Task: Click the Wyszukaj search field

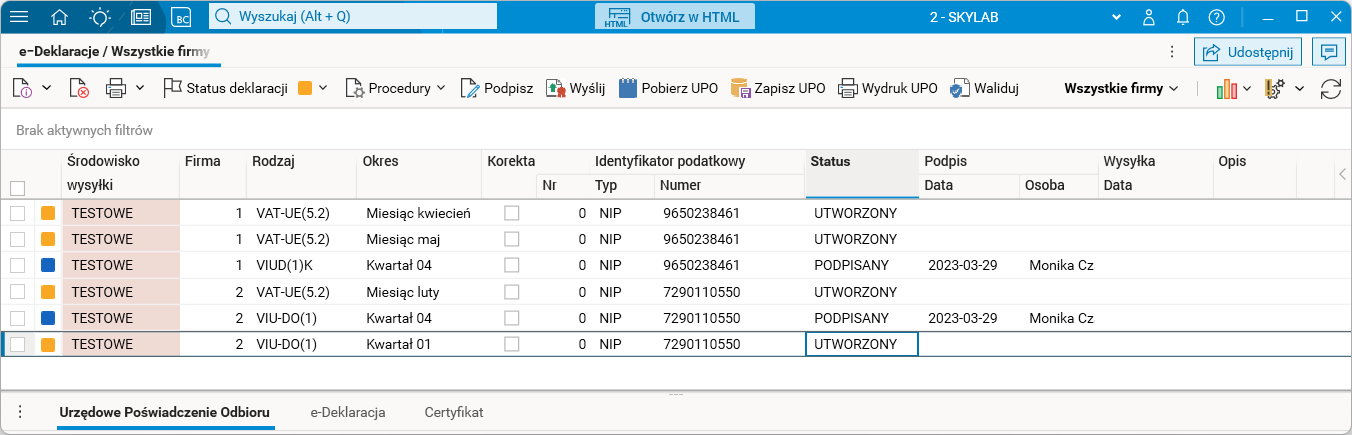Action: [353, 17]
